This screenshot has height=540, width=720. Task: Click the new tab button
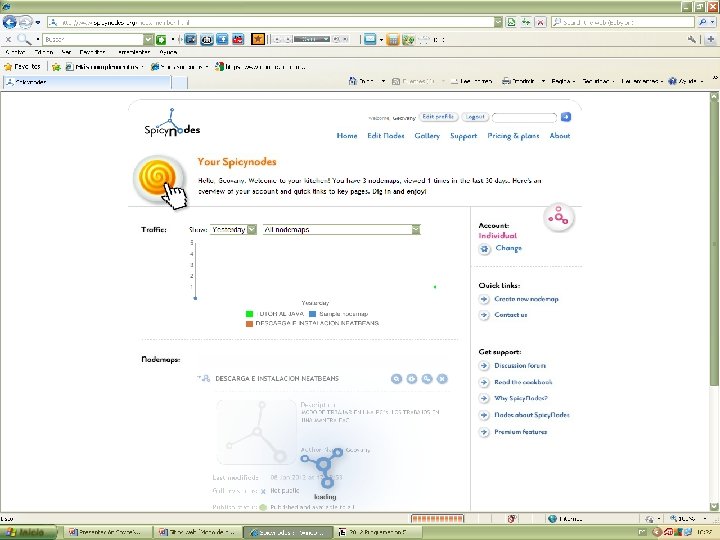coord(180,82)
